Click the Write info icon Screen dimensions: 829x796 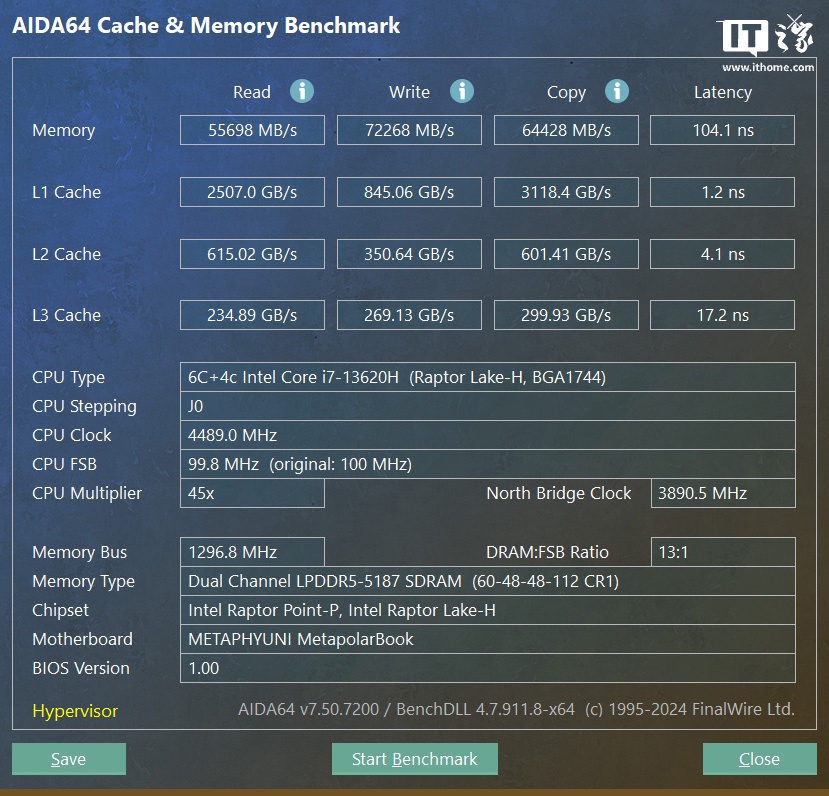point(462,91)
